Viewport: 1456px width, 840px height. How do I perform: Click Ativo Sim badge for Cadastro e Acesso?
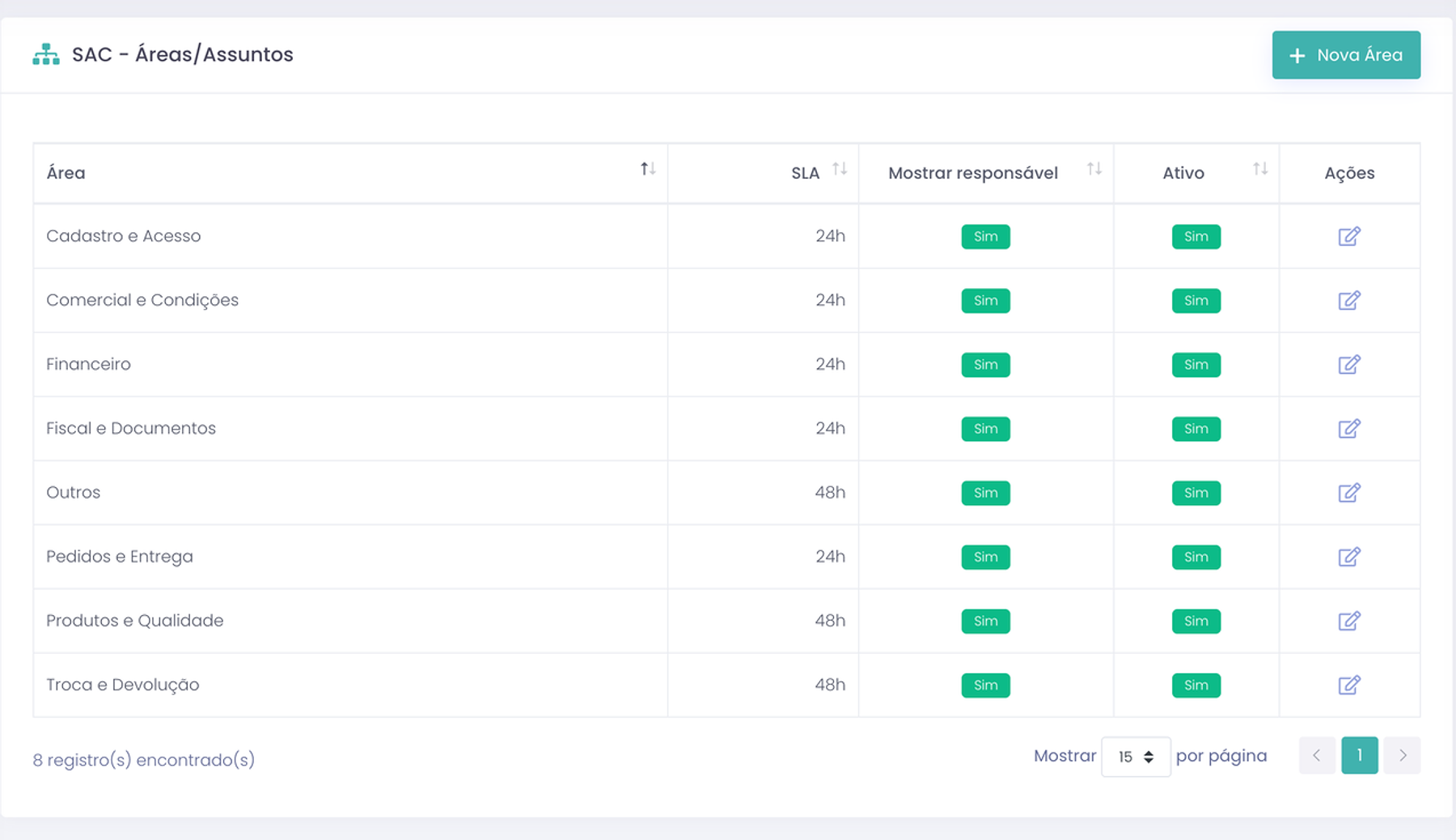point(1196,236)
